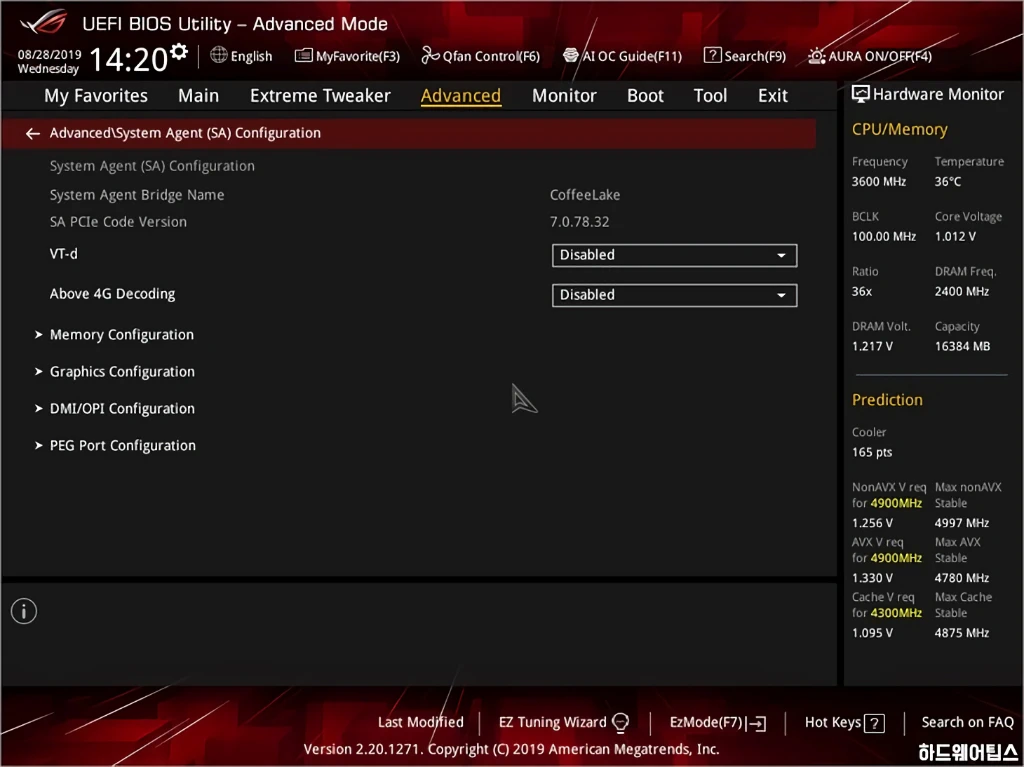The height and width of the screenshot is (767, 1024).
Task: Click EzMode(F7) button
Action: tap(718, 723)
